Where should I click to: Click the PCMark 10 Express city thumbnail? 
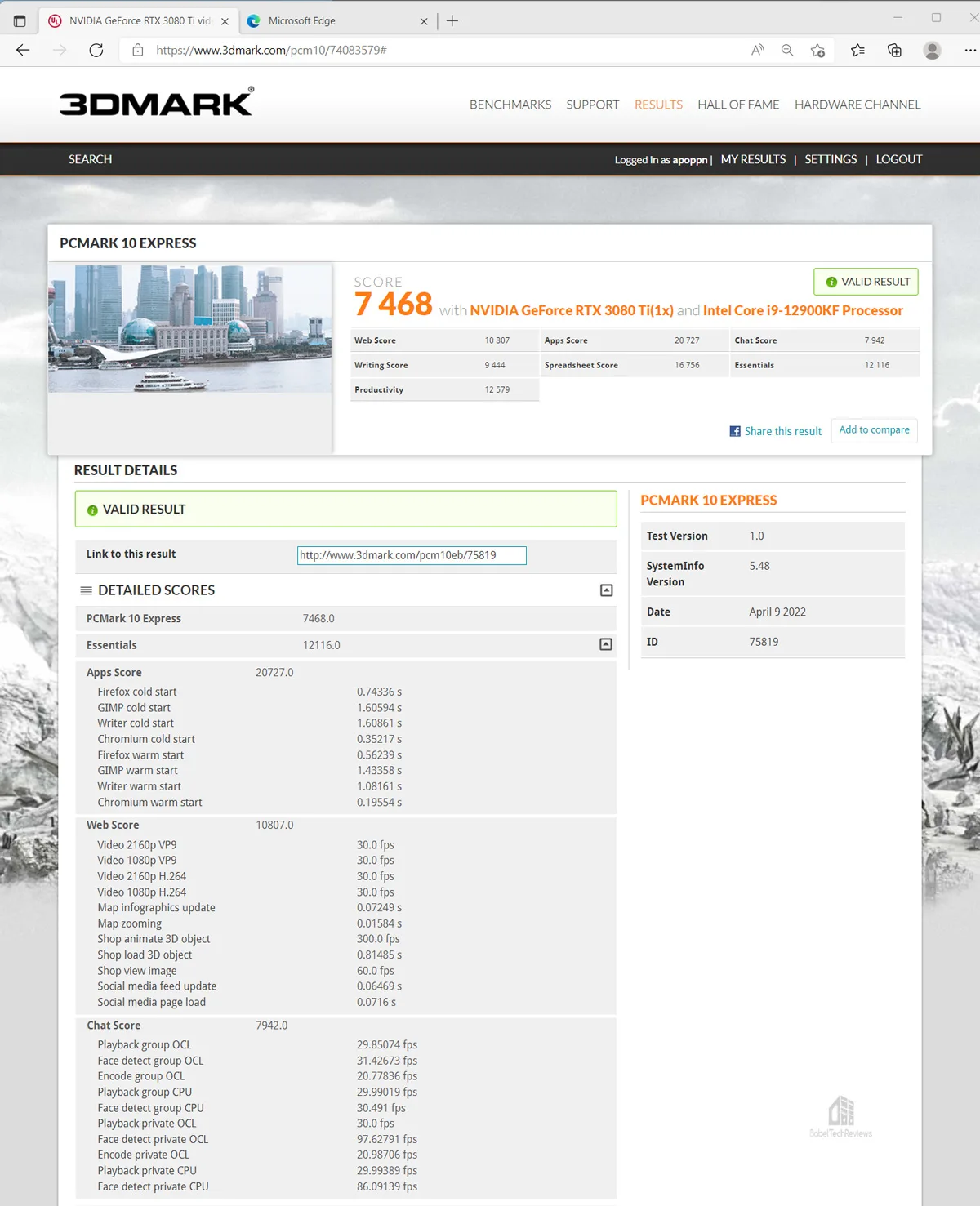190,327
